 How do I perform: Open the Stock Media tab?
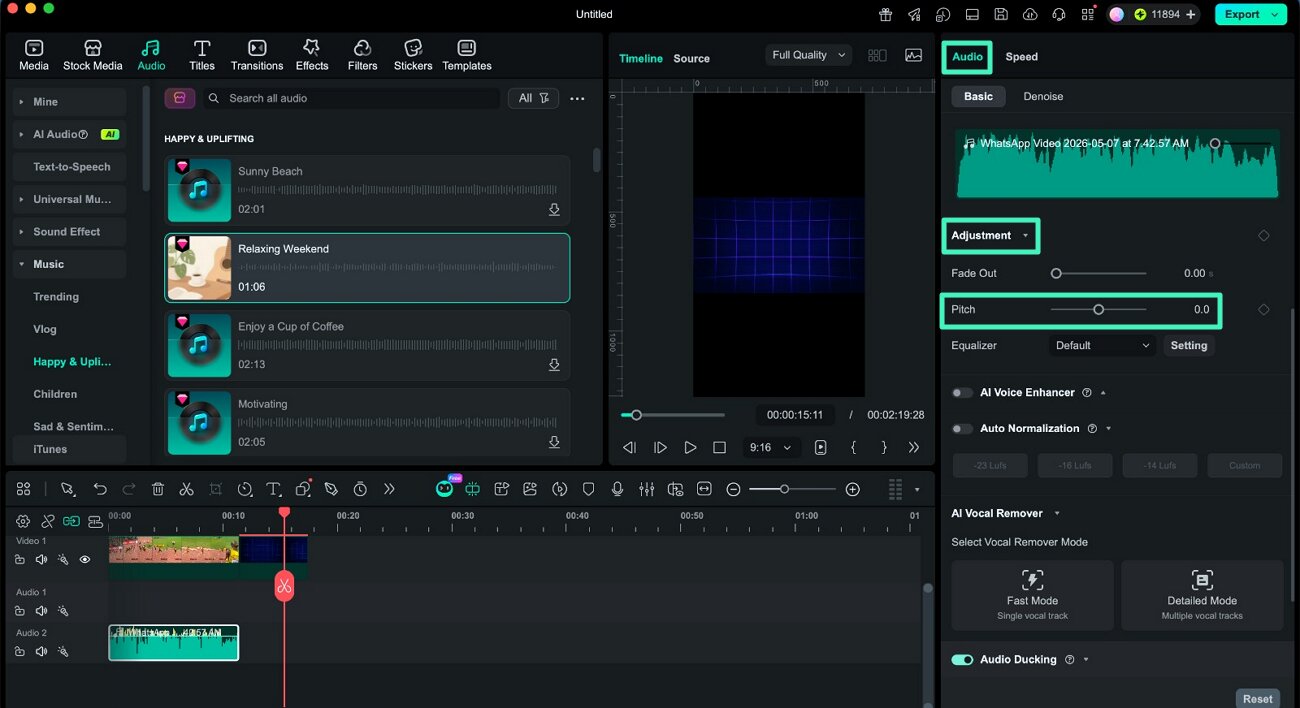pyautogui.click(x=93, y=55)
